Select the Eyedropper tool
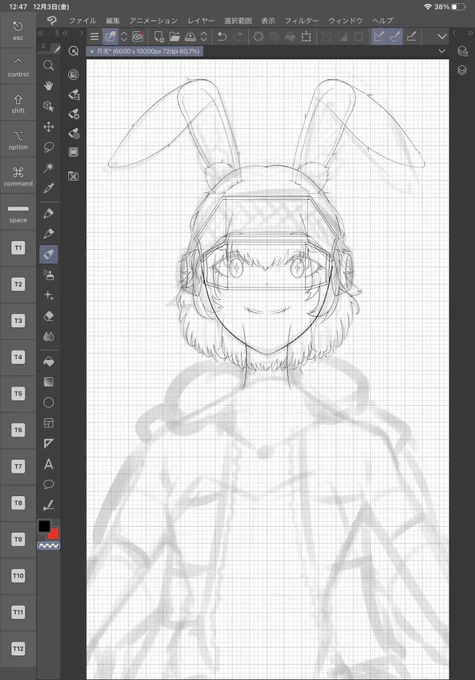 coord(49,188)
